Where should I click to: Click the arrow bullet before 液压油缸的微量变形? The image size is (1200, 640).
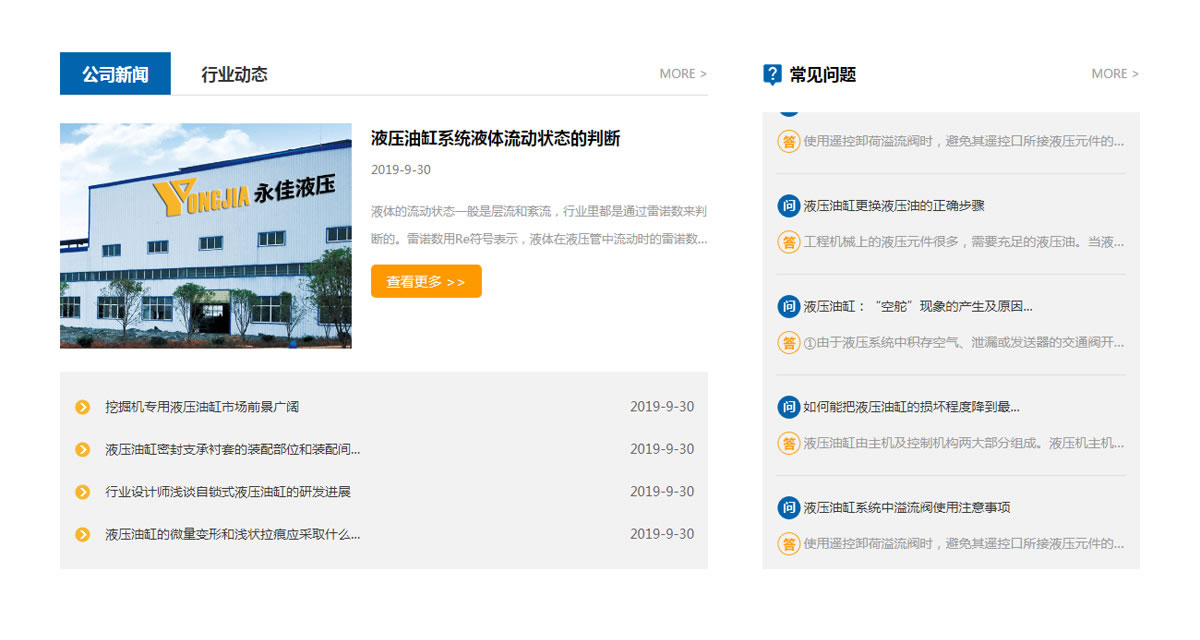click(83, 535)
